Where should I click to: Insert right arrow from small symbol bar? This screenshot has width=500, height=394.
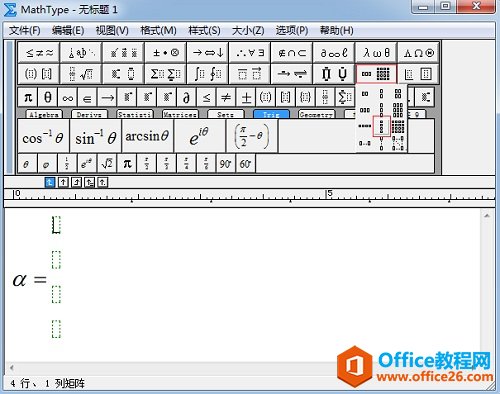click(x=107, y=98)
